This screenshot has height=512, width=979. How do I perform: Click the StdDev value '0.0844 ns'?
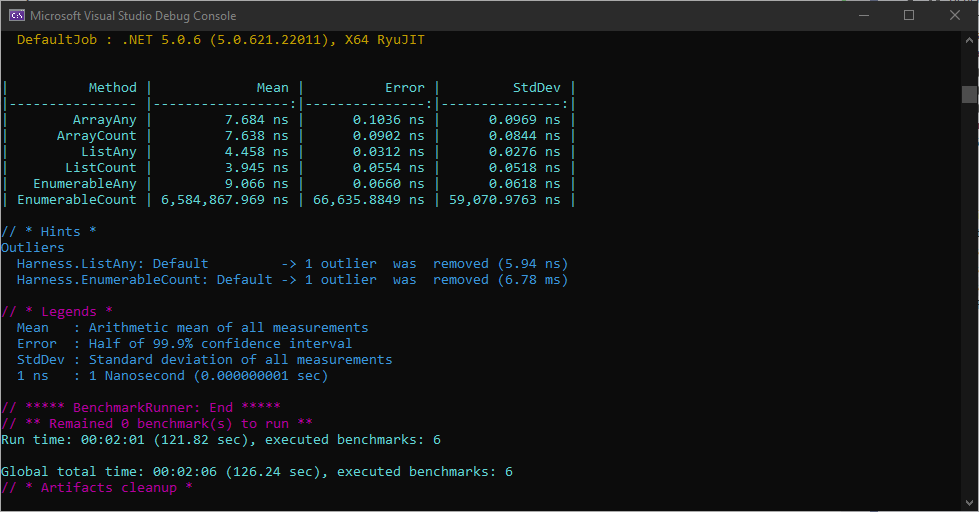tap(524, 135)
